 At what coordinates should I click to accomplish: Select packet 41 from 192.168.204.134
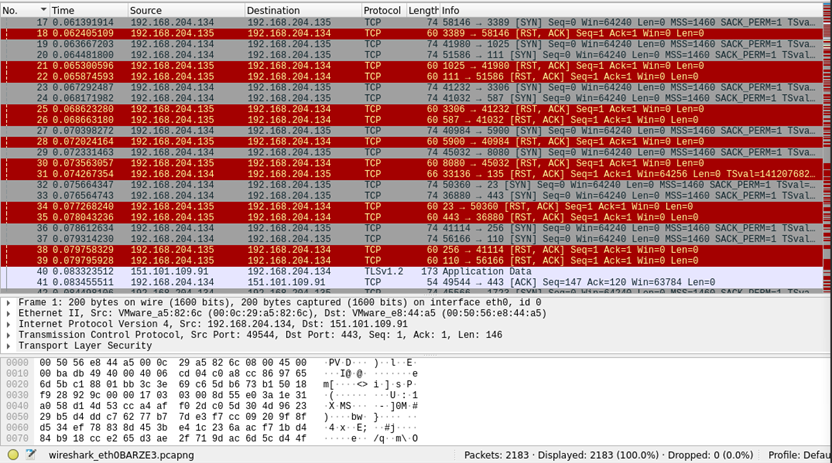click(x=400, y=283)
